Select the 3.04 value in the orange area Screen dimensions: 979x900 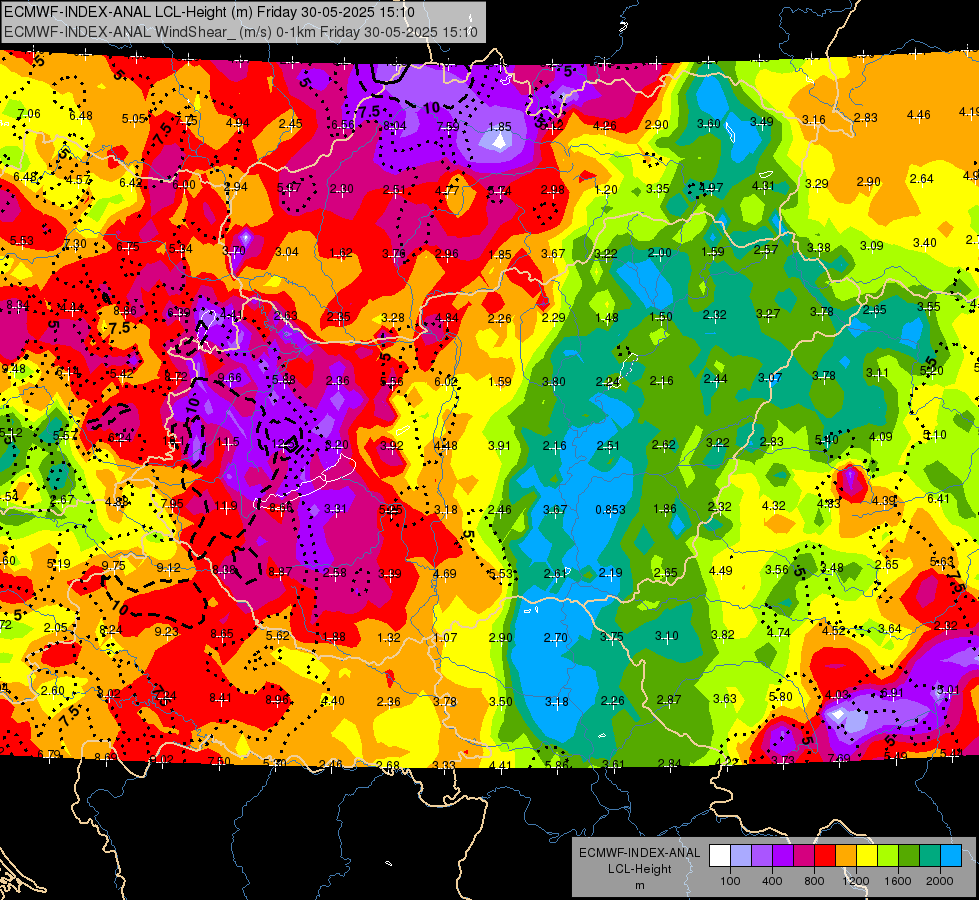[287, 252]
